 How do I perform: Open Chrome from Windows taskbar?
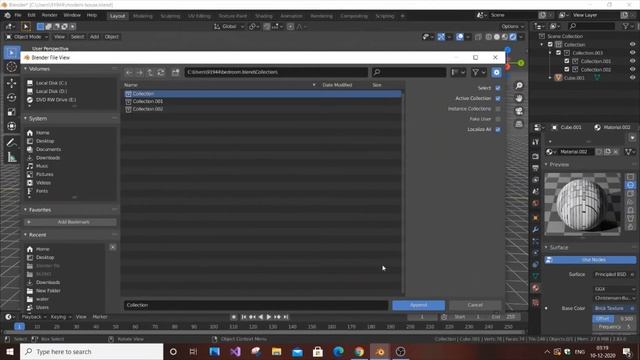[359, 351]
